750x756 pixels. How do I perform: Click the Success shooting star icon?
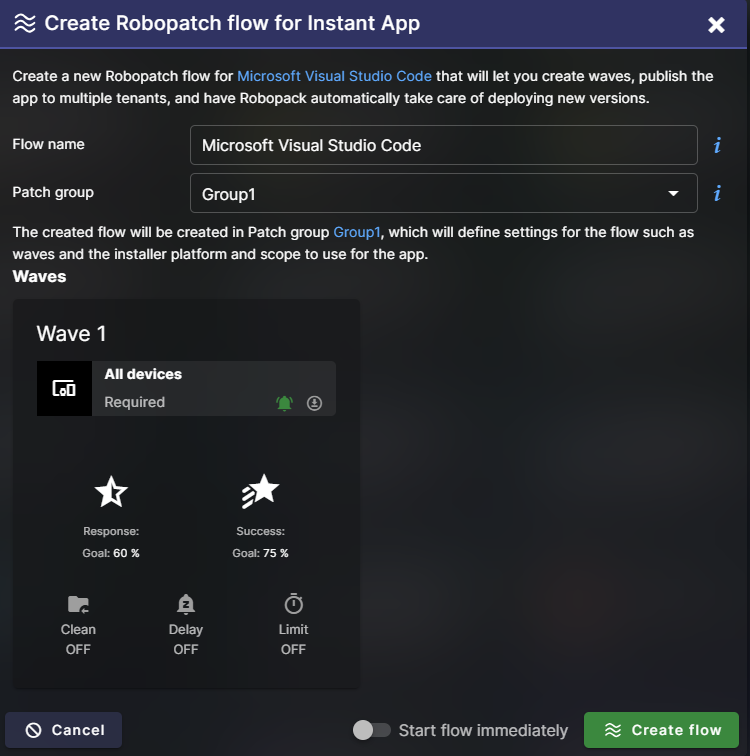tap(260, 491)
